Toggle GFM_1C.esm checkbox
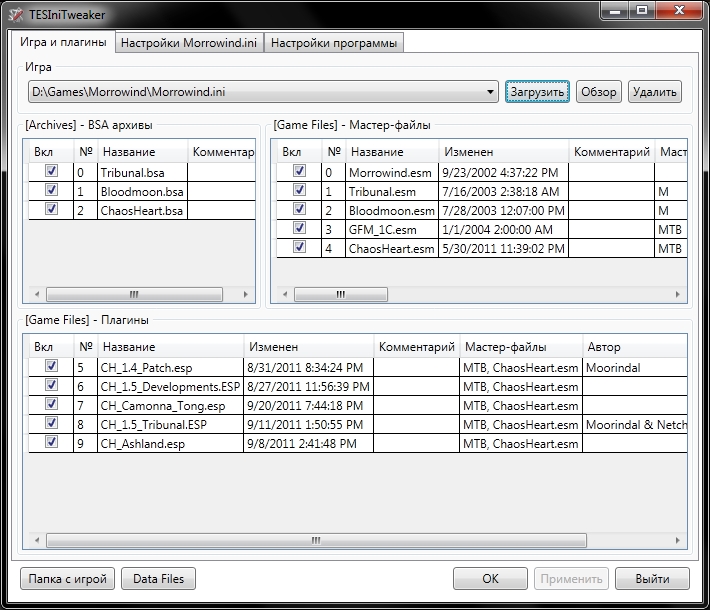The image size is (710, 610). pyautogui.click(x=299, y=228)
